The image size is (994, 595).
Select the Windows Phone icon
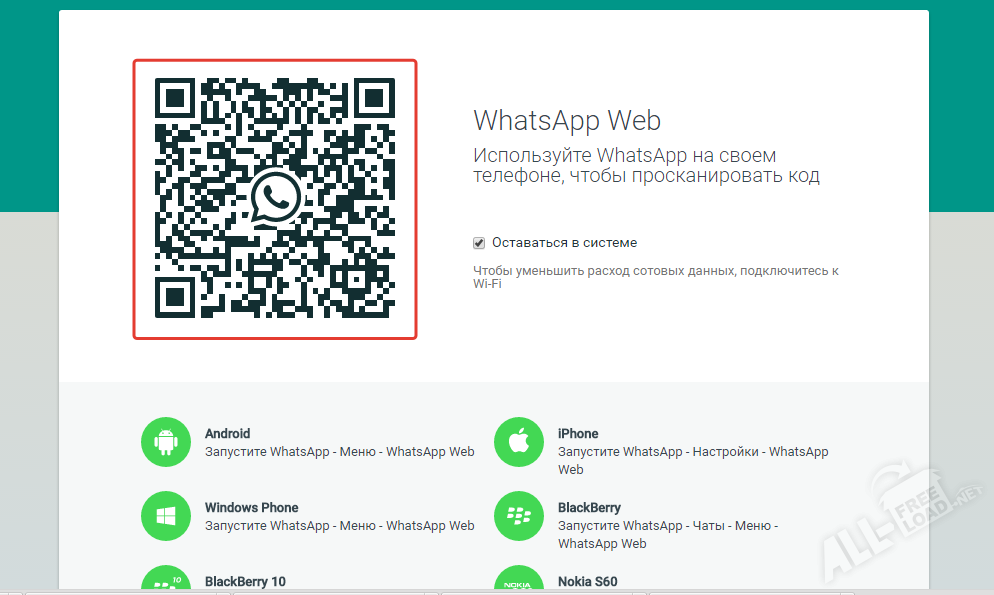pyautogui.click(x=166, y=516)
